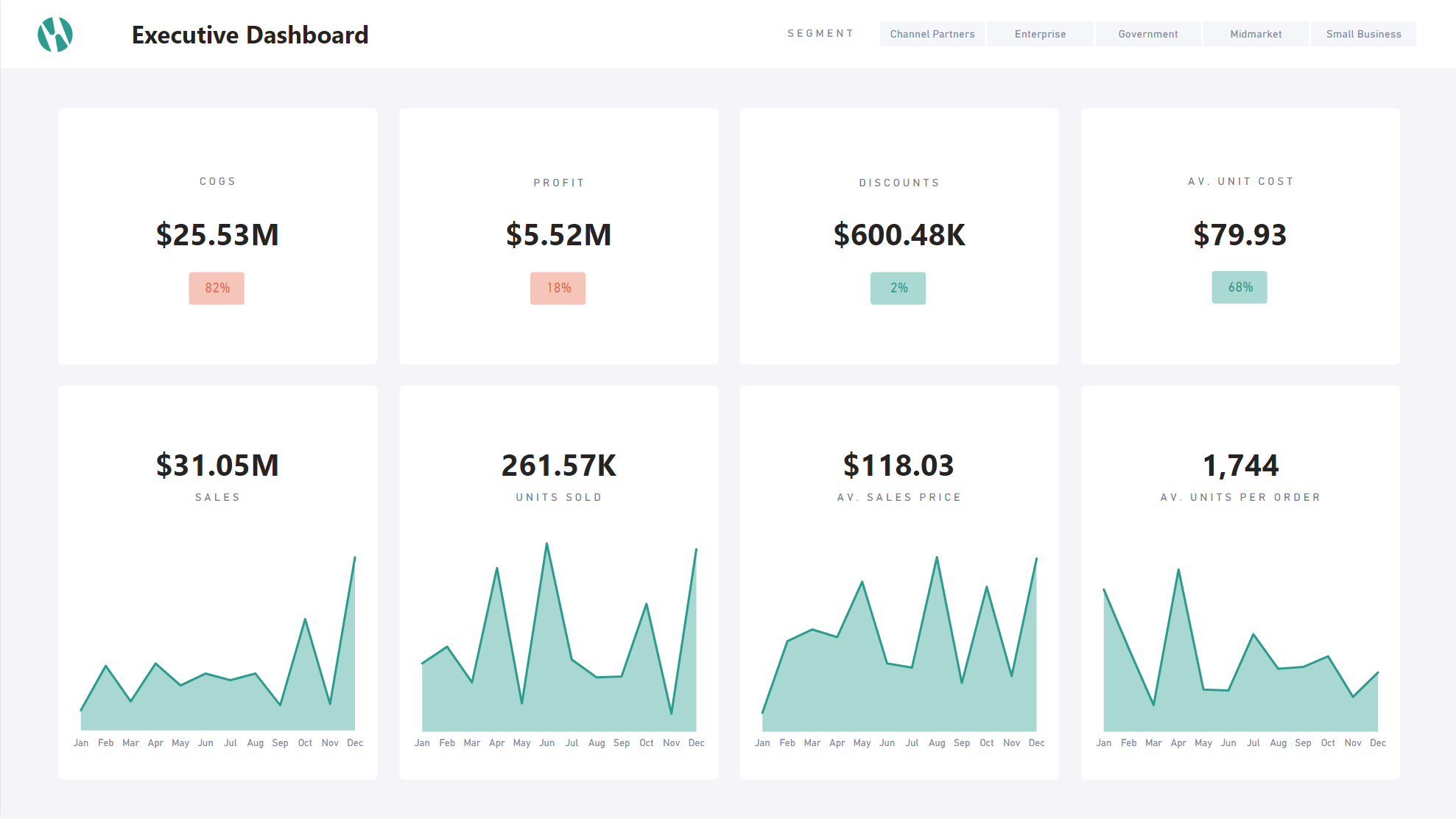The height and width of the screenshot is (819, 1456).
Task: Click the DISCOUNTS card heading
Action: [x=899, y=183]
